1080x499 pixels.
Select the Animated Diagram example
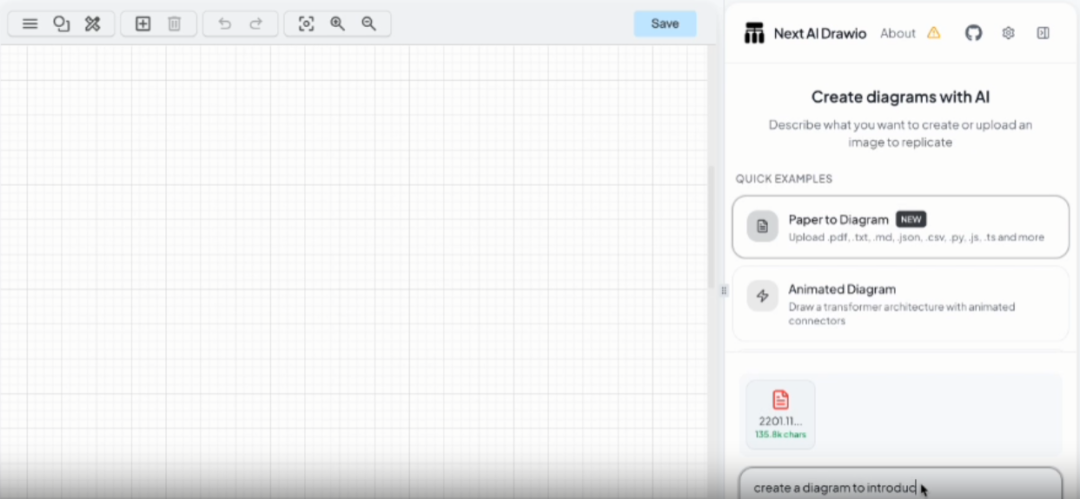[x=901, y=303]
